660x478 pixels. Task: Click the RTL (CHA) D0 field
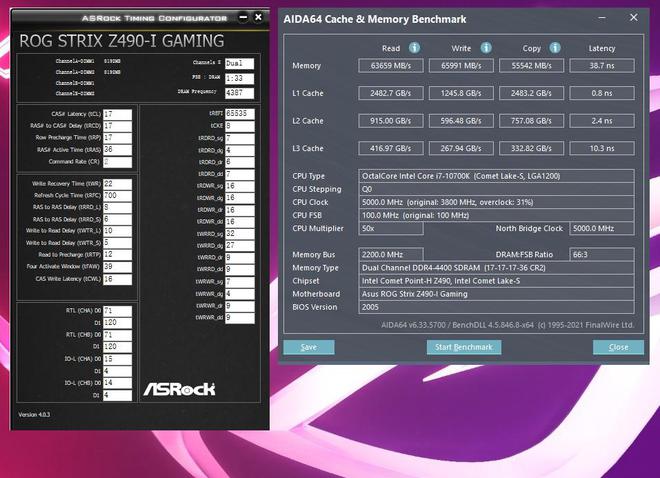point(117,311)
